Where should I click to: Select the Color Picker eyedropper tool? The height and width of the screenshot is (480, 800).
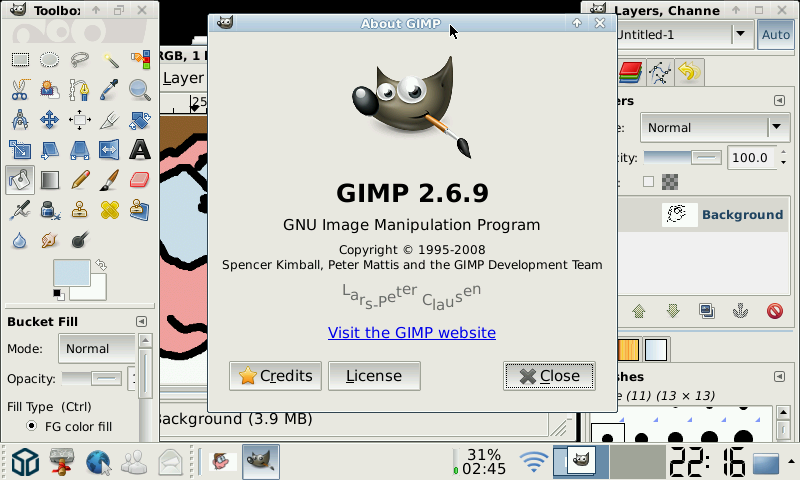110,90
